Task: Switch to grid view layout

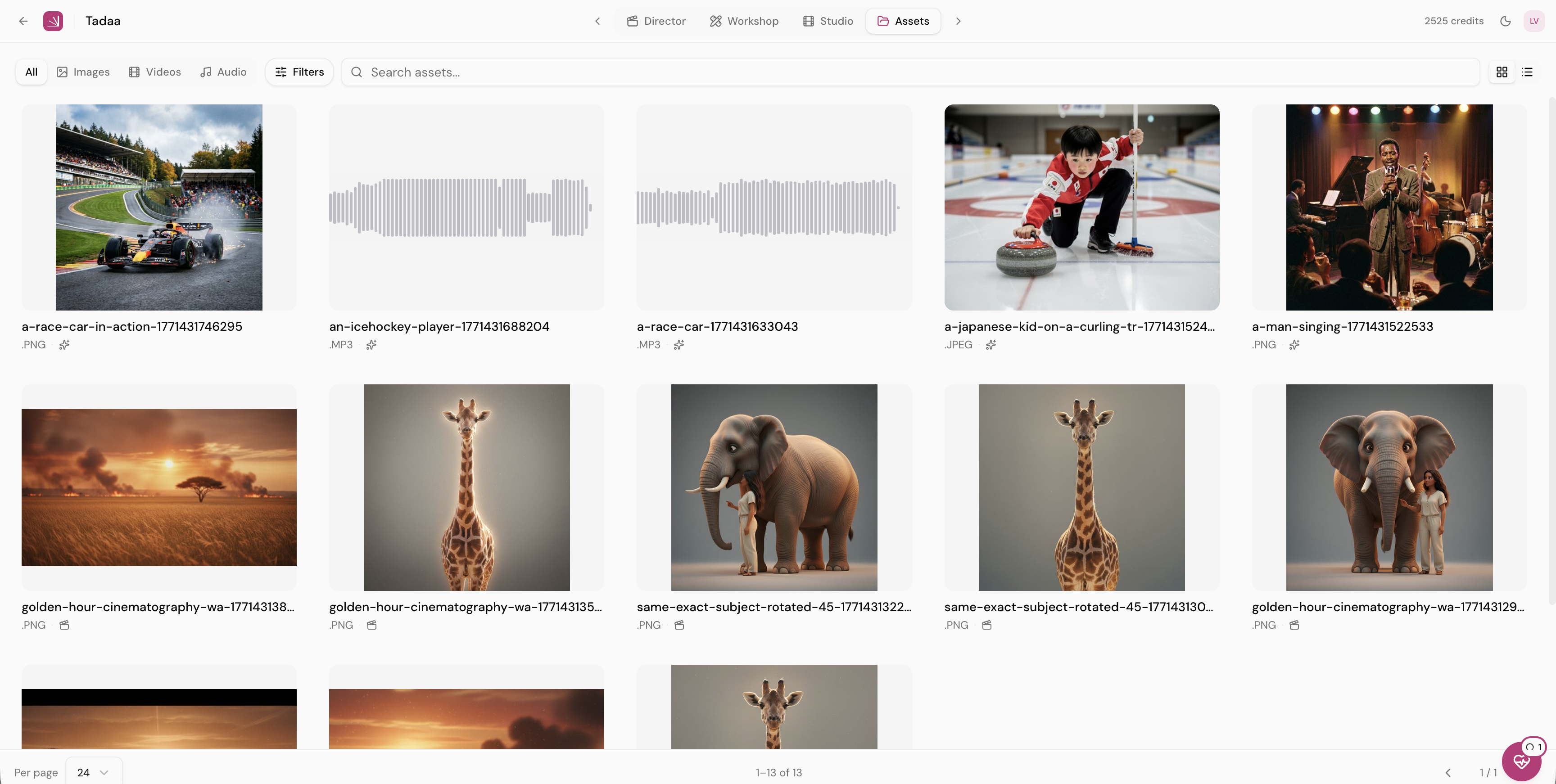Action: (1502, 72)
